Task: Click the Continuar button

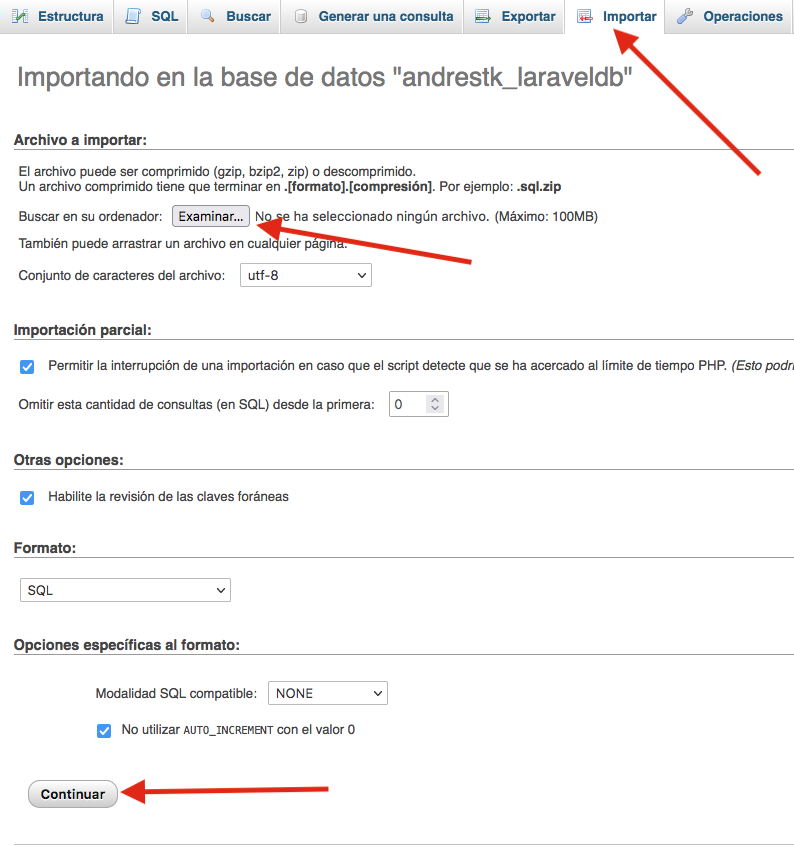Action: click(x=73, y=794)
